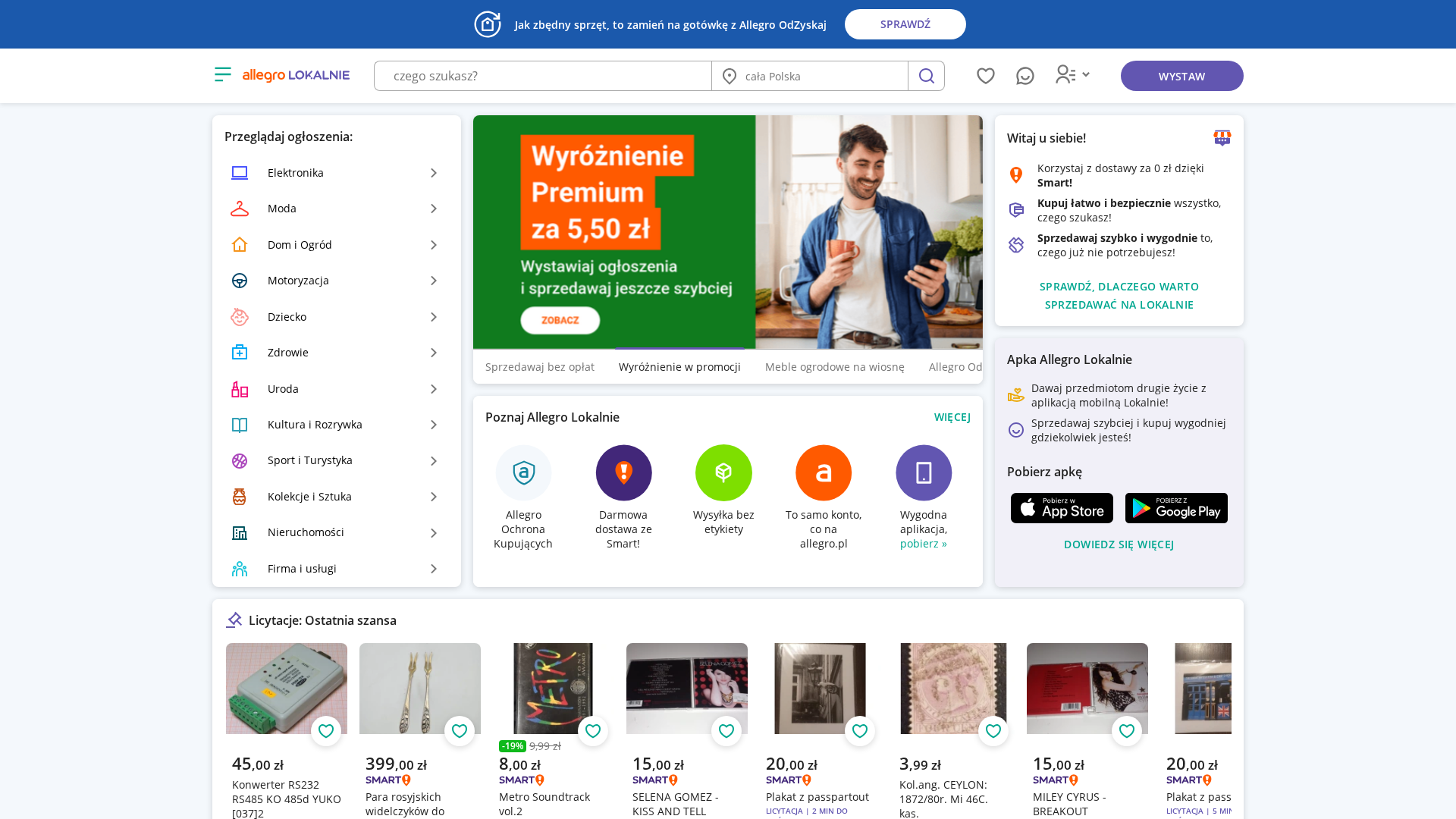
Task: Expand the Dom i Ogród chevron
Action: point(434,245)
